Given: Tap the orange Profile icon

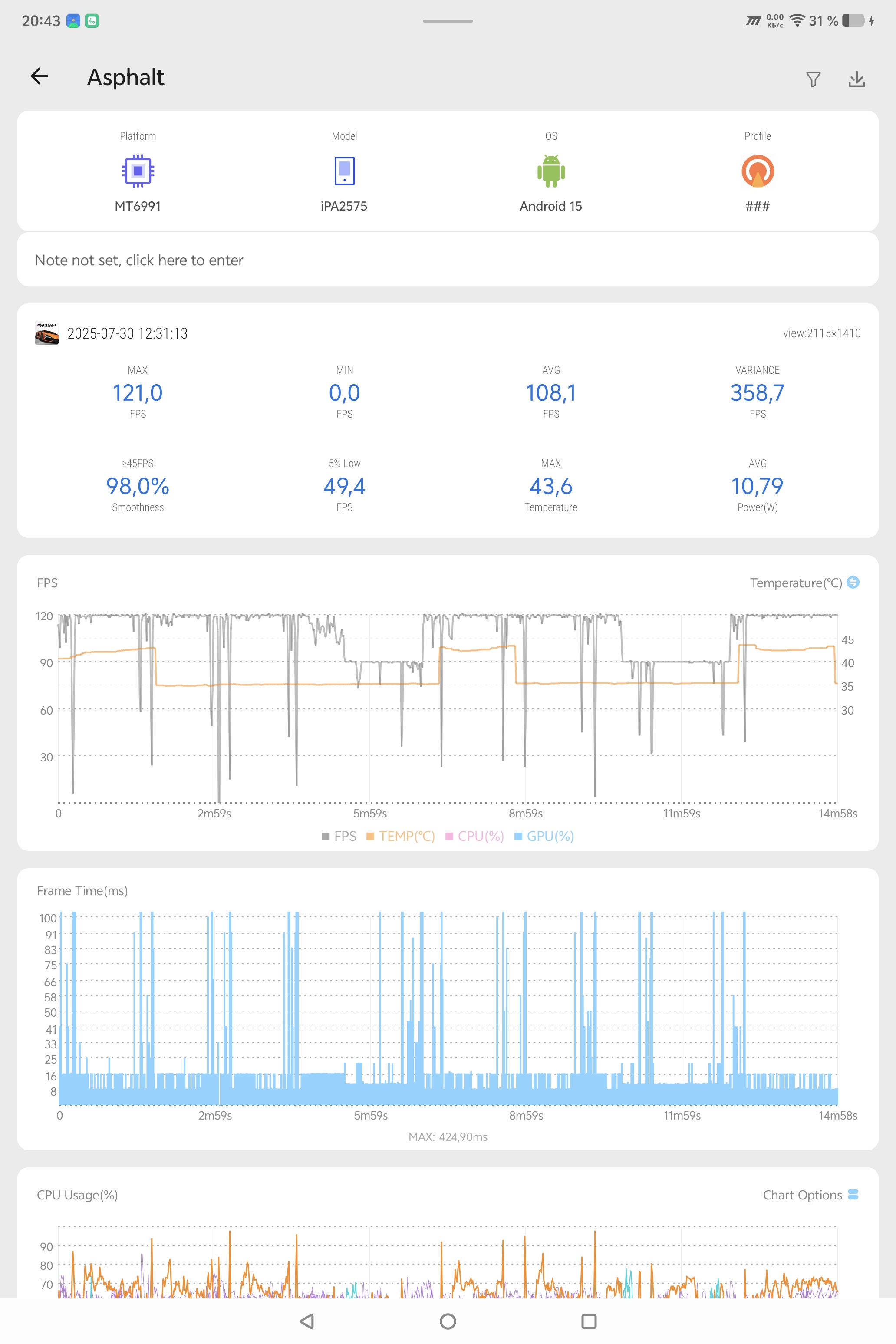Looking at the screenshot, I should (758, 171).
